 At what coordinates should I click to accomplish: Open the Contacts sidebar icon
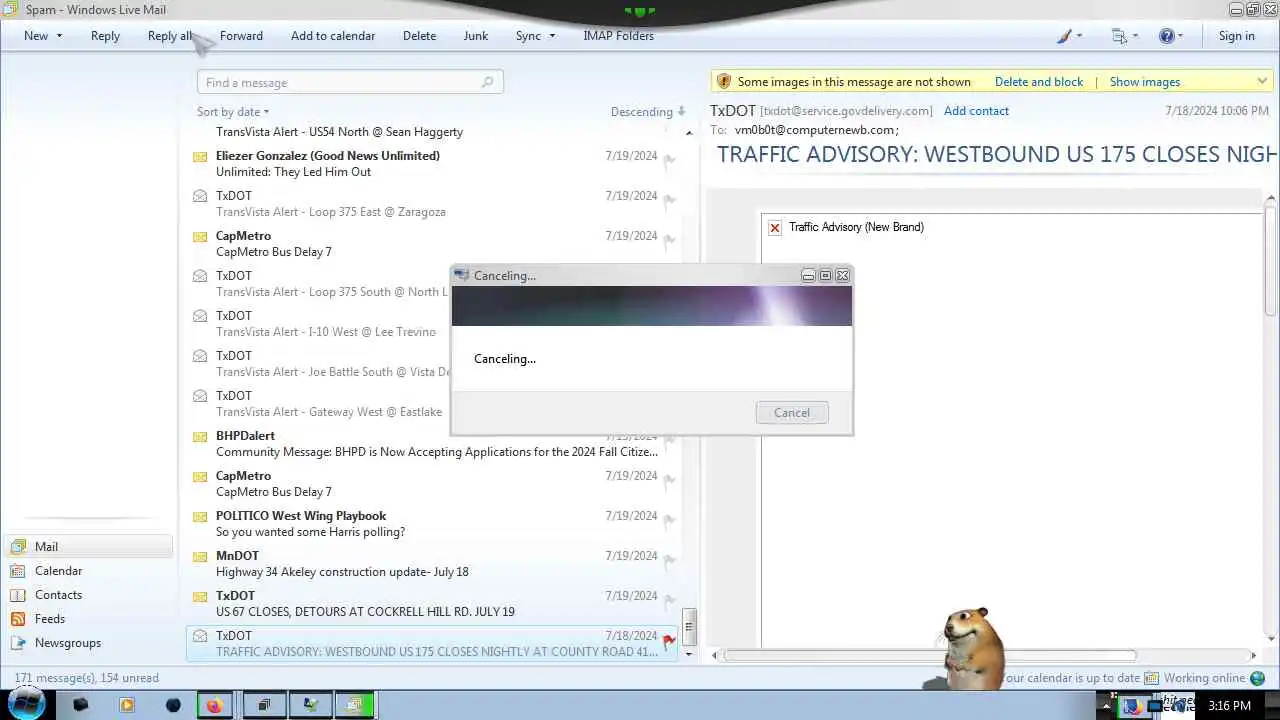17,595
